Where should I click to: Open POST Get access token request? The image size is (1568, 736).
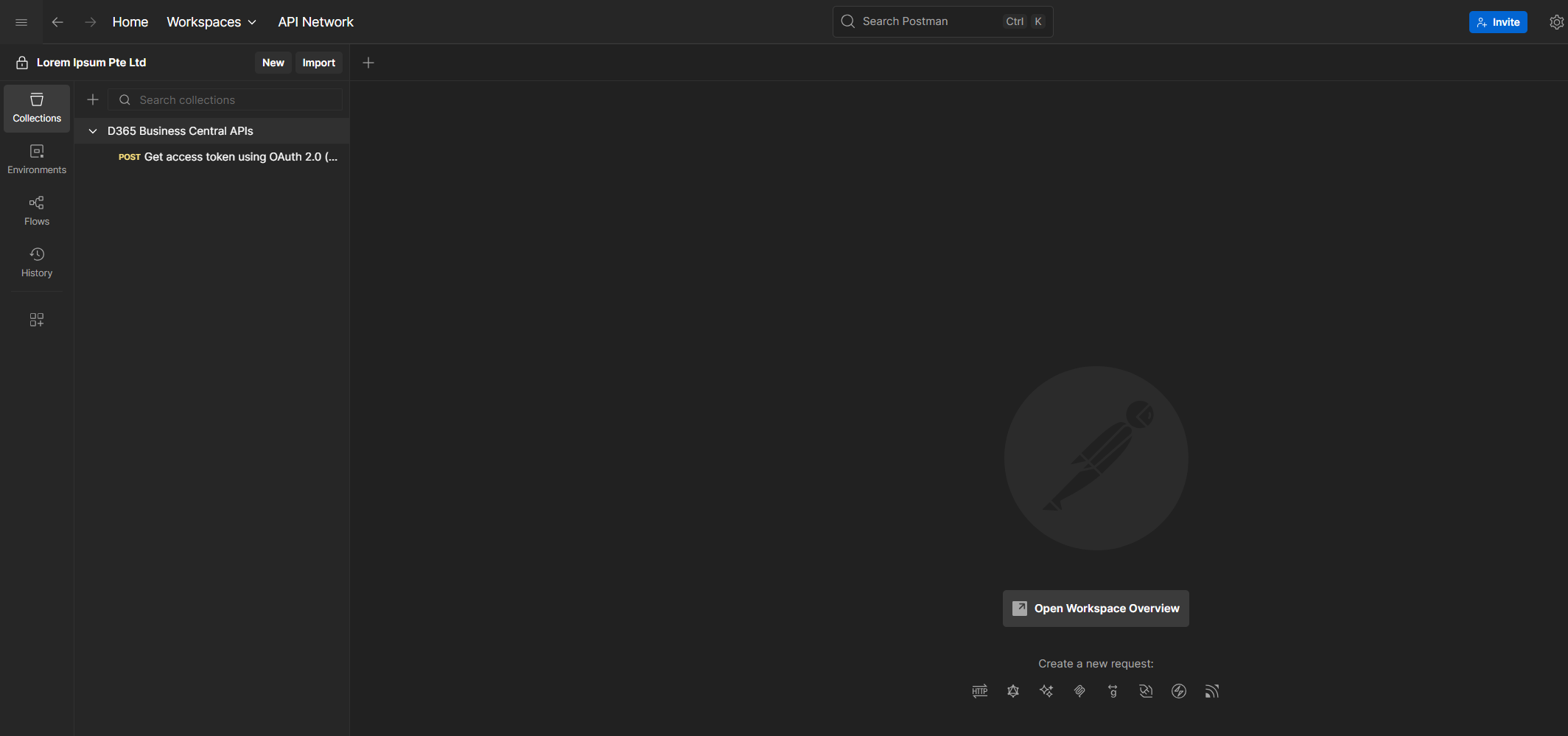tap(212, 157)
